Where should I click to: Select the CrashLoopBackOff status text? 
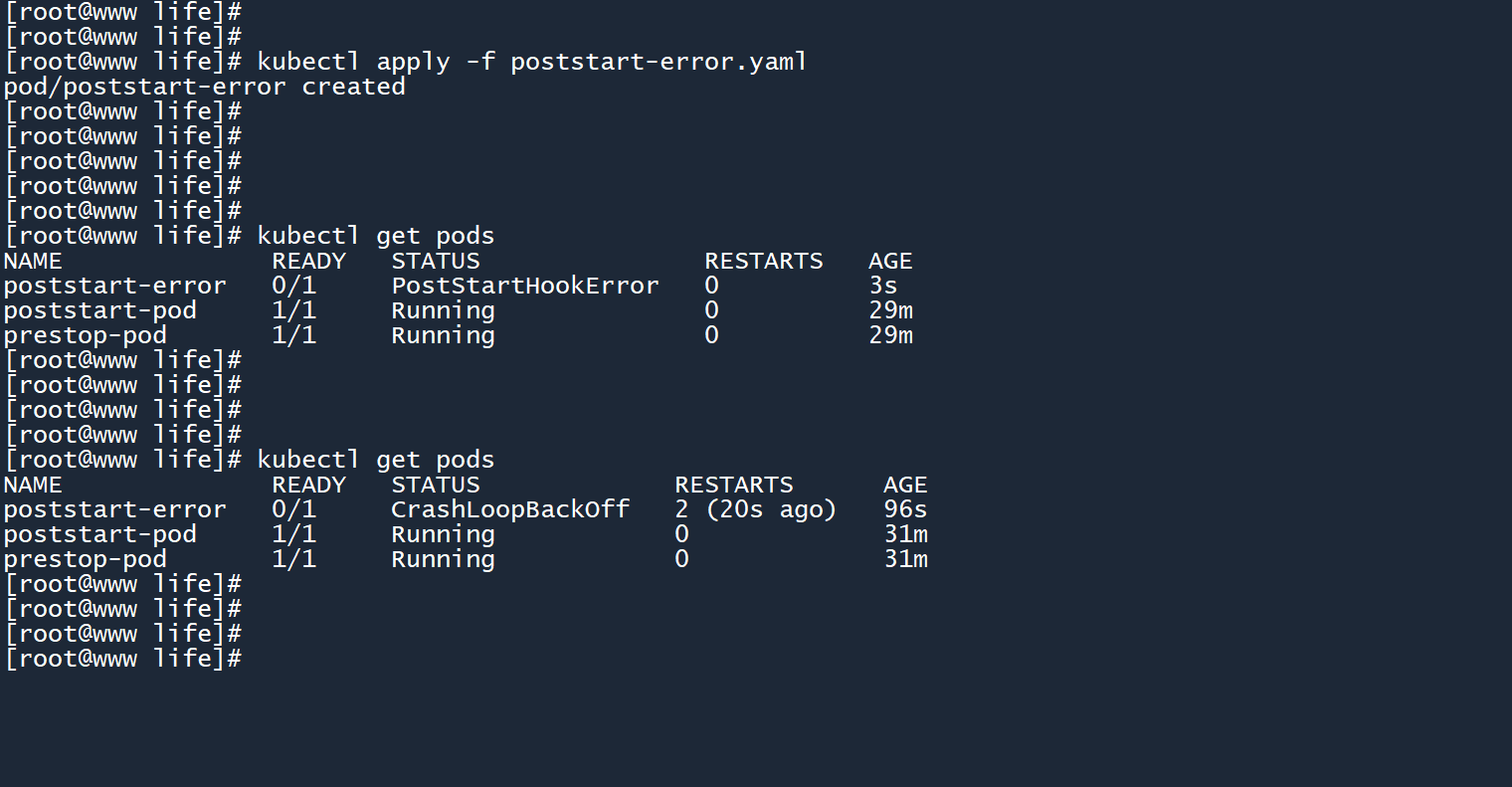coord(510,510)
